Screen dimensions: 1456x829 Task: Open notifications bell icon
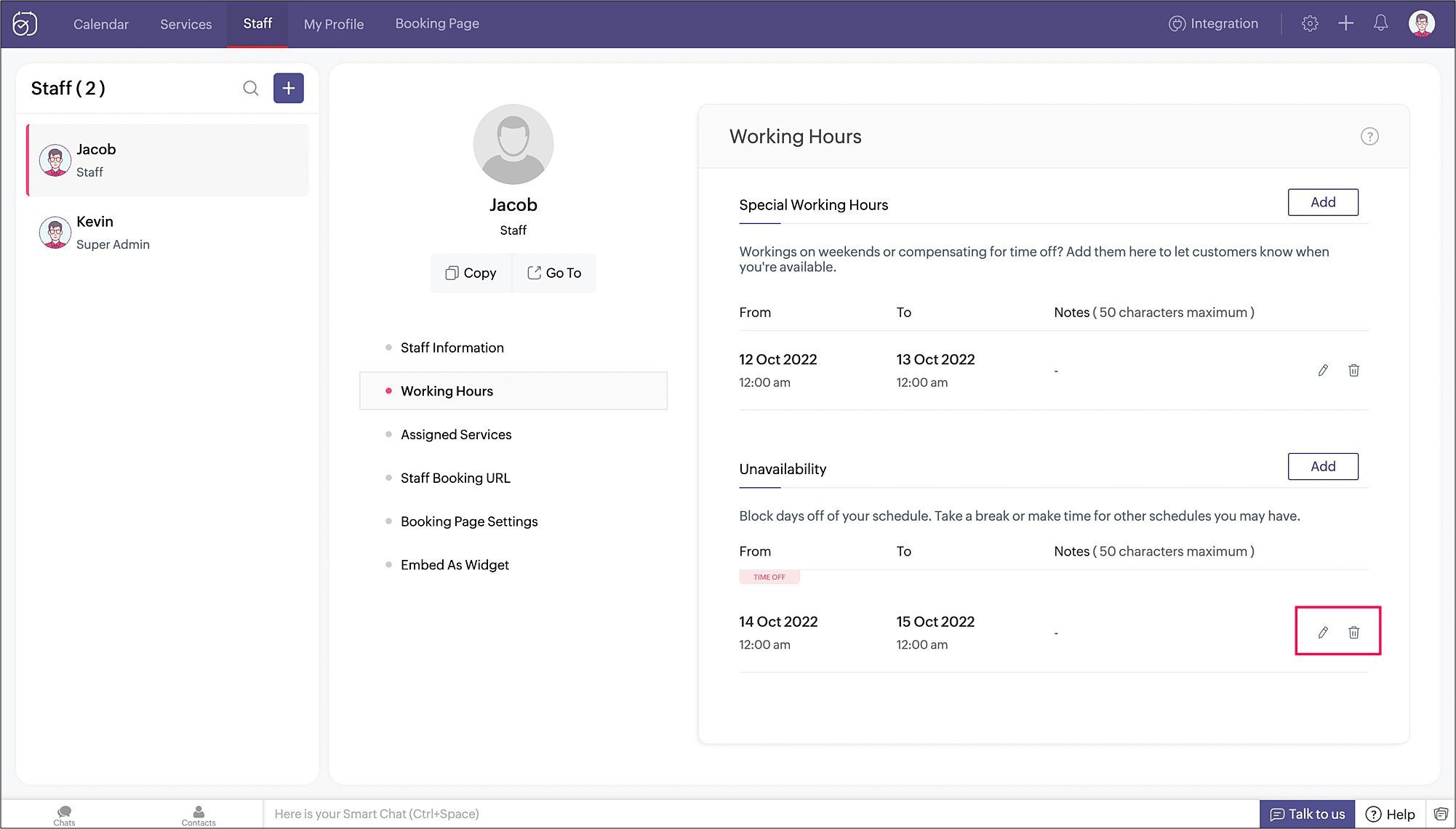[1380, 23]
